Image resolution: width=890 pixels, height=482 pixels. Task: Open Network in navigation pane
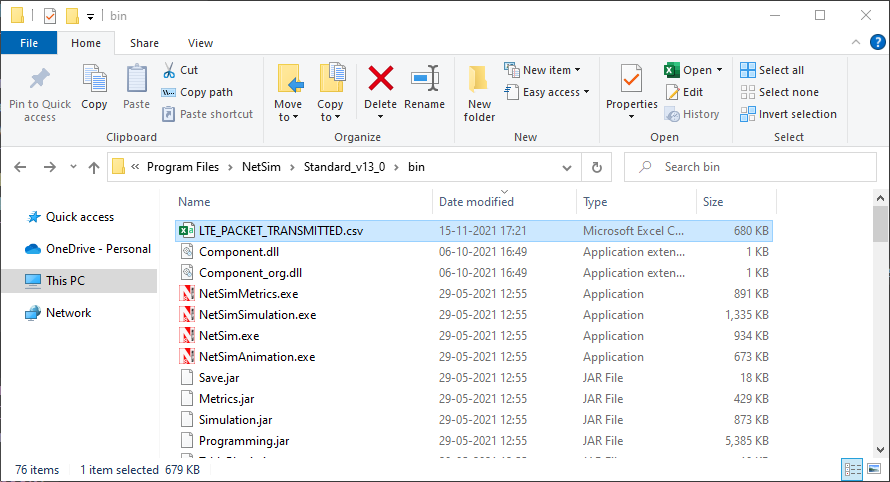point(58,313)
